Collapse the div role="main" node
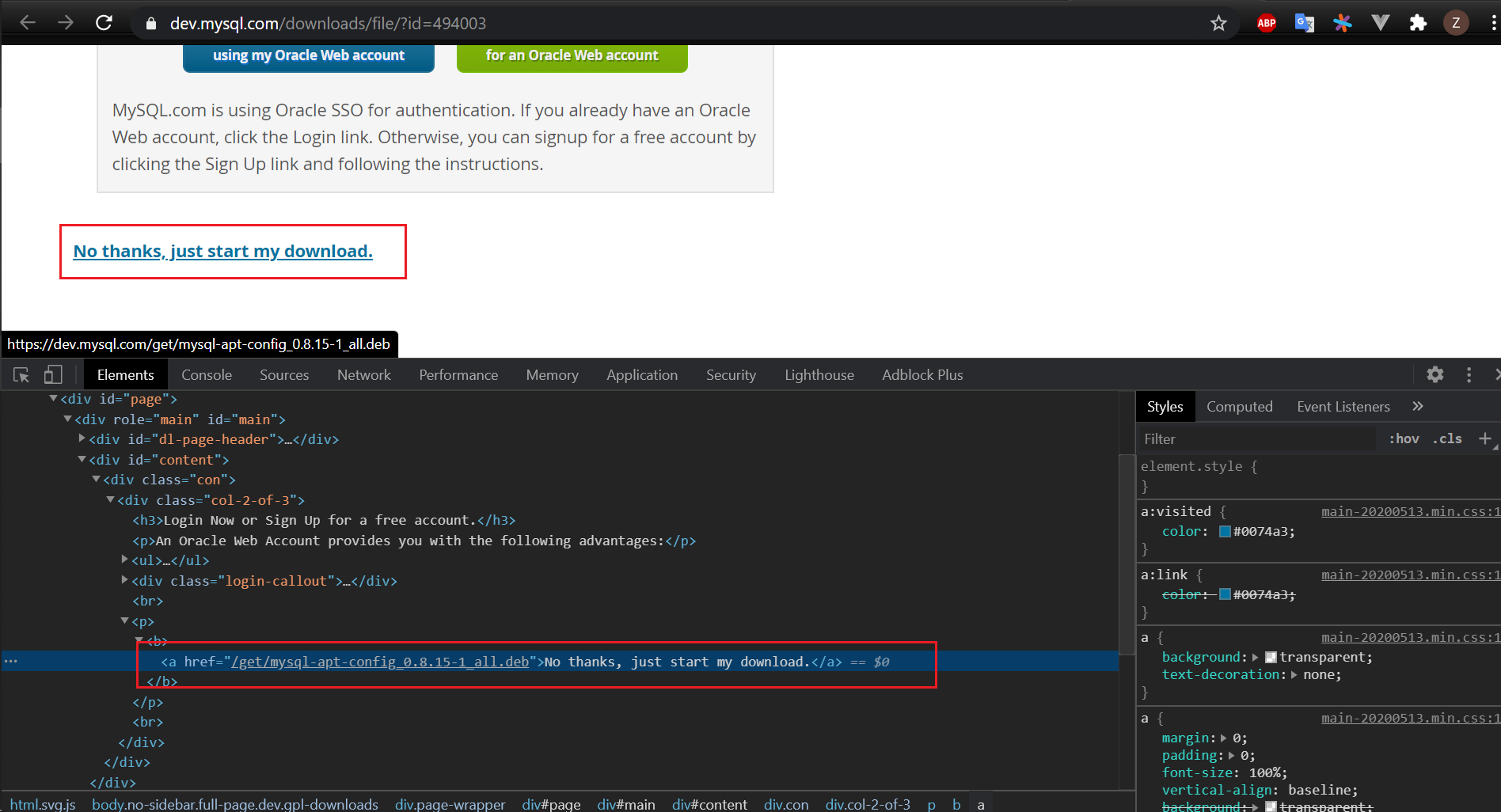1501x812 pixels. [x=67, y=419]
